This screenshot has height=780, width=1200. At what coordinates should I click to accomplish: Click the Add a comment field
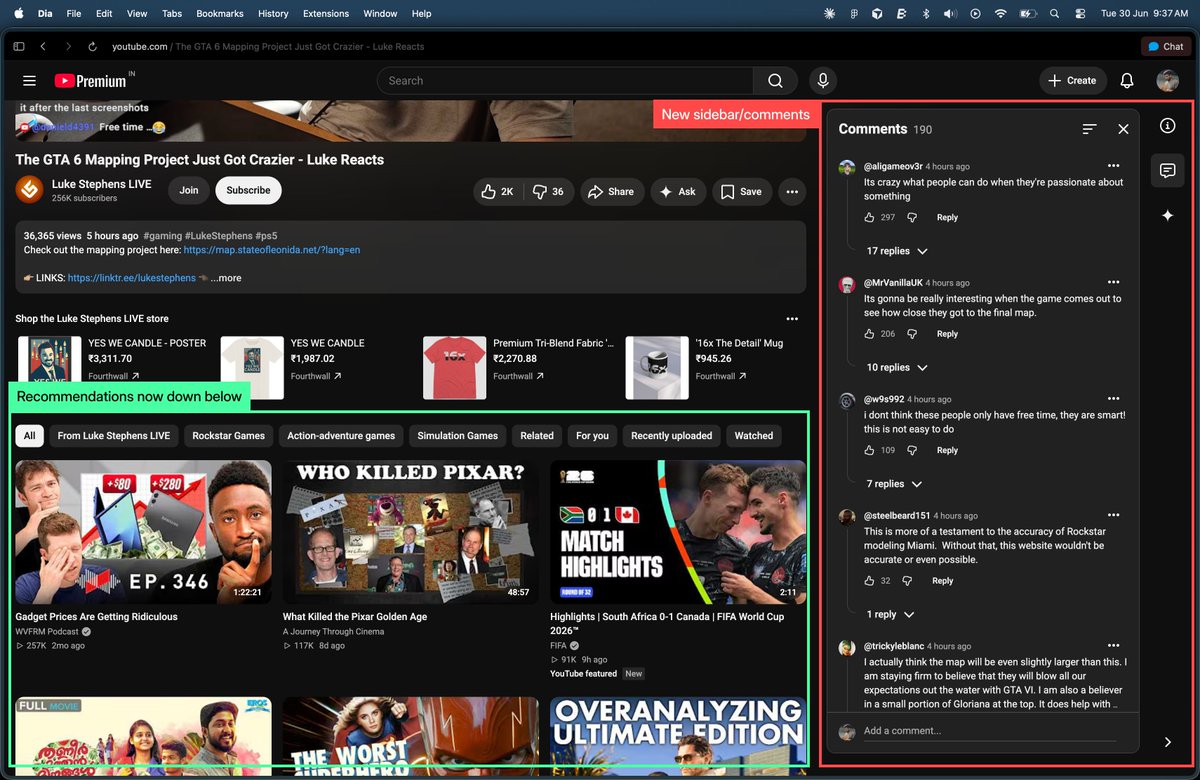pos(988,731)
